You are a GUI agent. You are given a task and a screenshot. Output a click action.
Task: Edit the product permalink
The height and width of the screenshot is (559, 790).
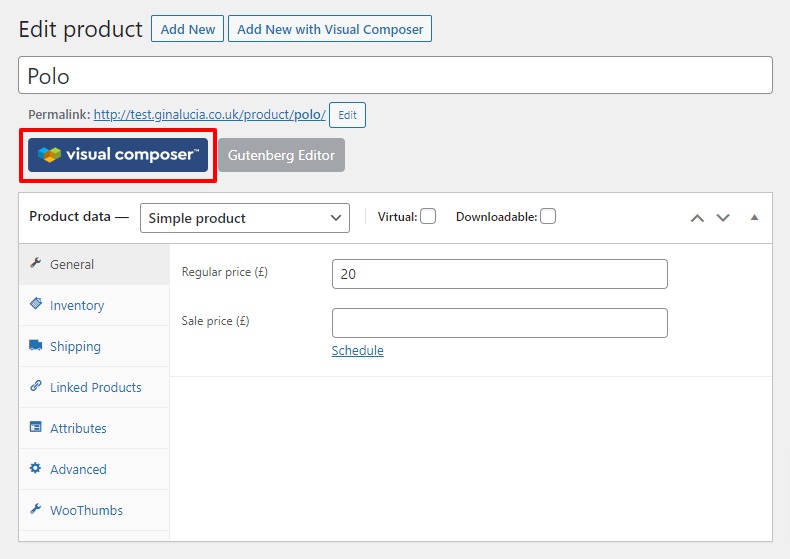347,115
